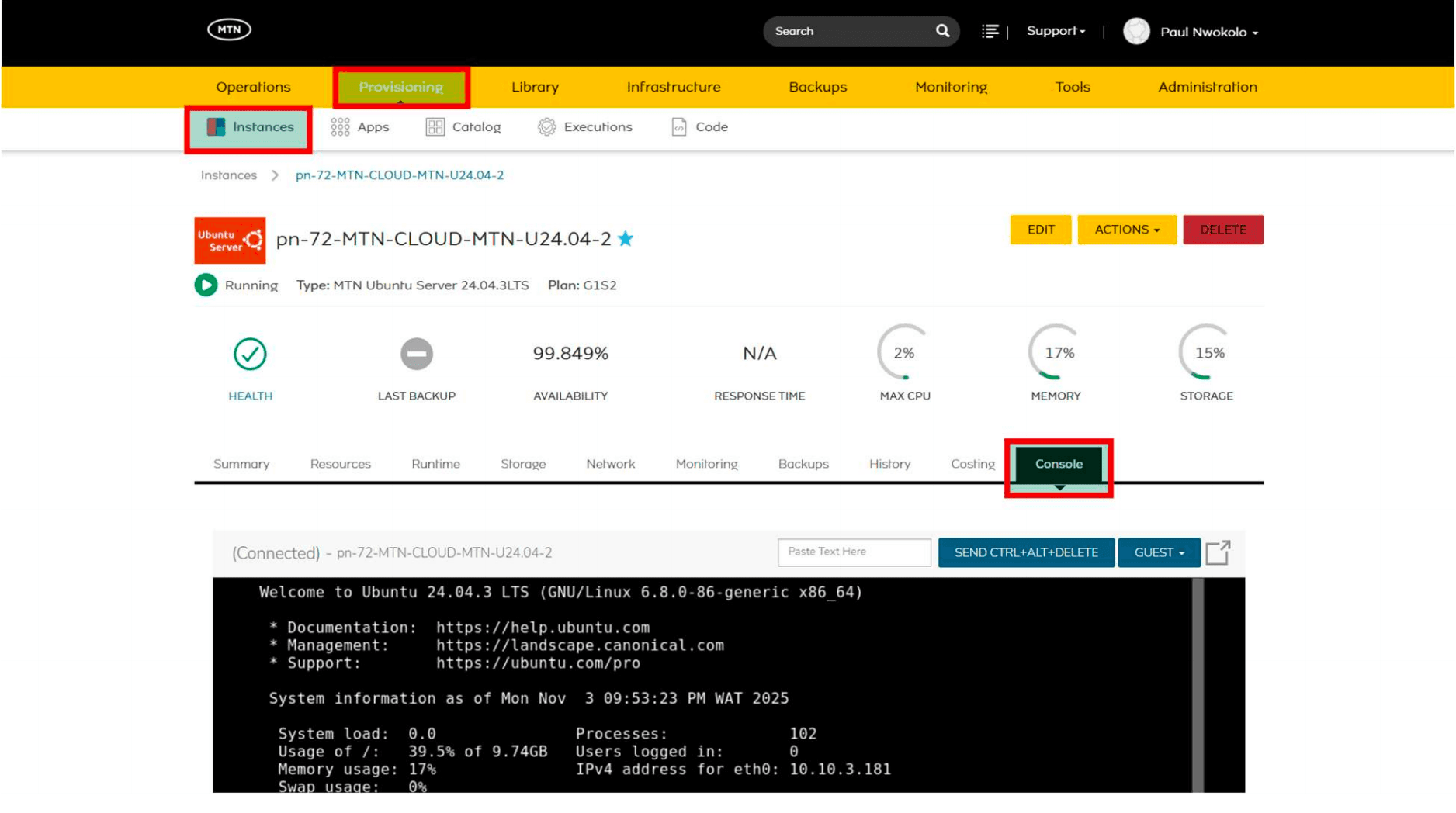Image resolution: width=1456 pixels, height=813 pixels.
Task: Expand the Actions dropdown button
Action: tap(1127, 230)
